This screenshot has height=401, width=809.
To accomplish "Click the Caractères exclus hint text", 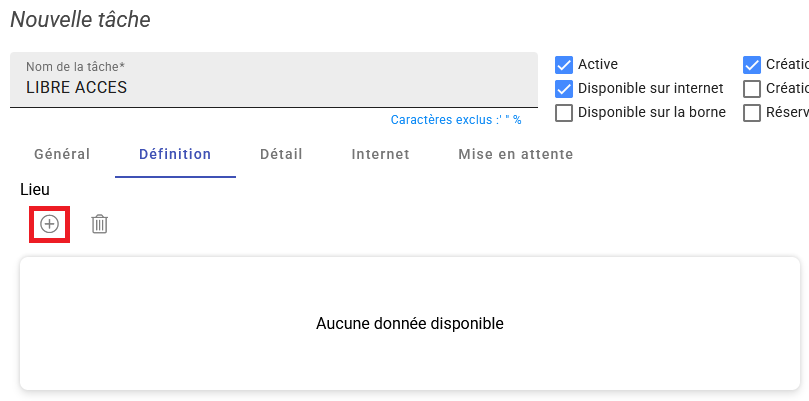I will [455, 120].
